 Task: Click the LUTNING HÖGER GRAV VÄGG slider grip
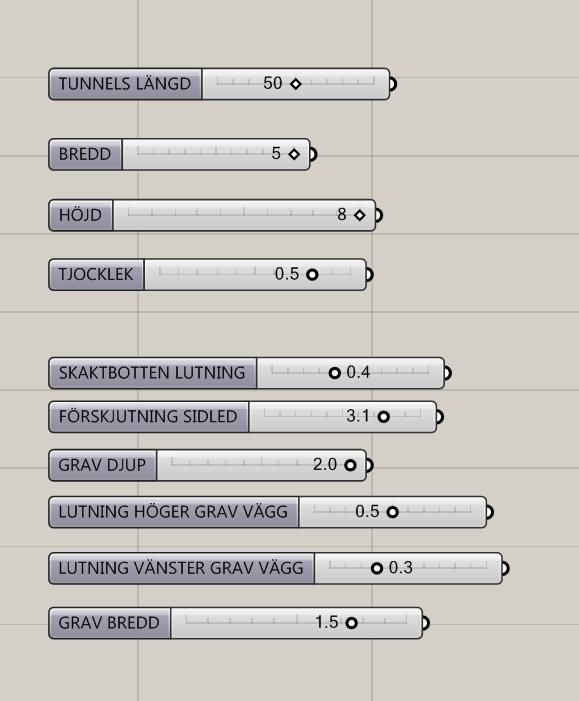(x=392, y=512)
